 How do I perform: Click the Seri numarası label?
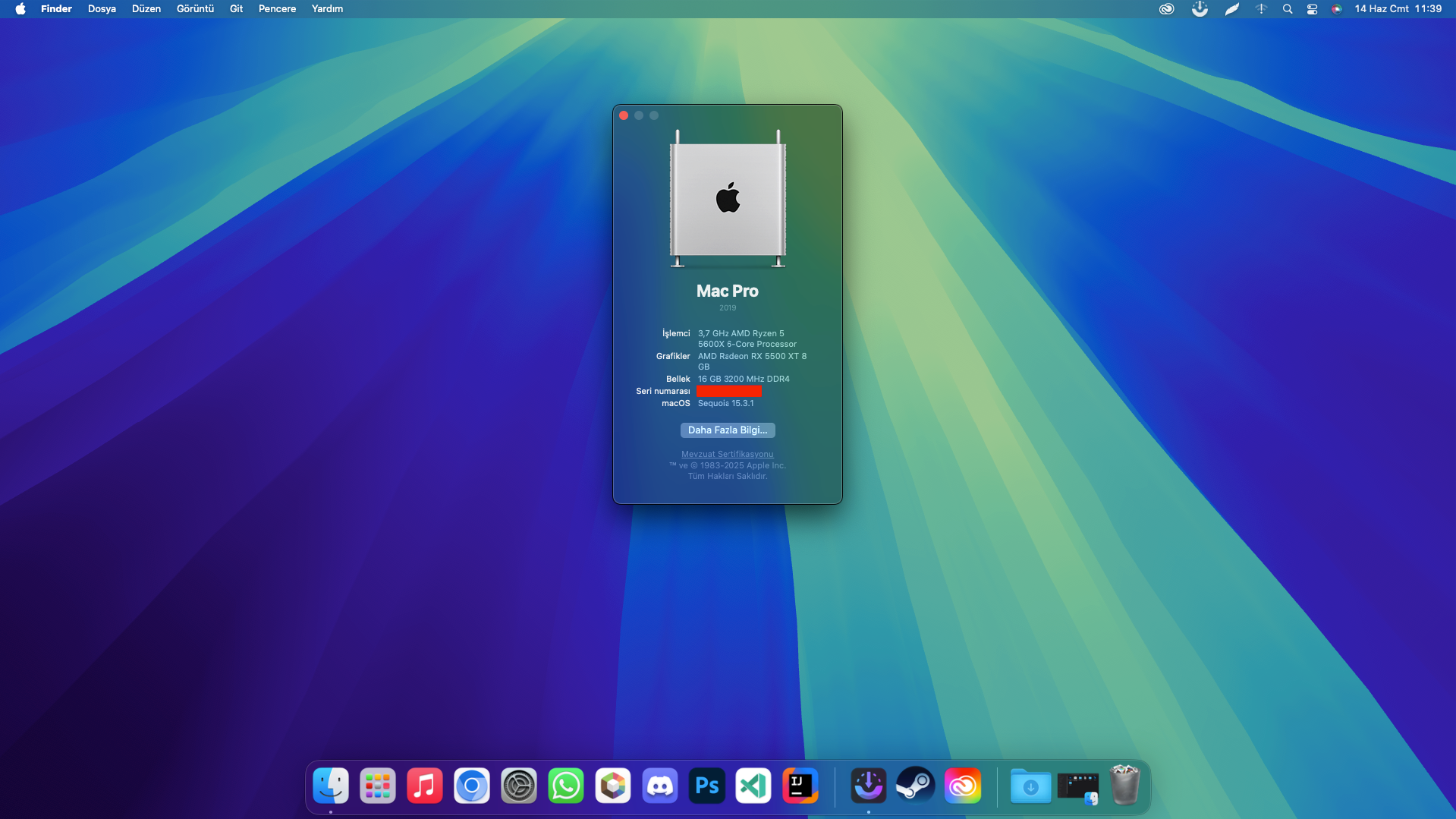click(663, 392)
